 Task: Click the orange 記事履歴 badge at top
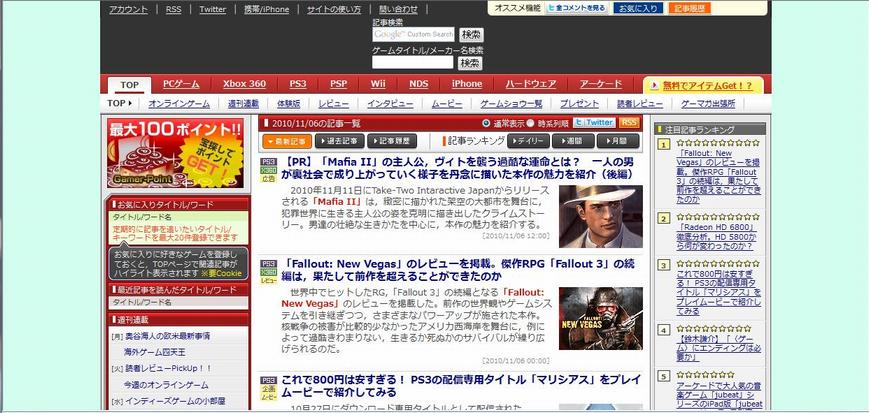click(x=689, y=8)
